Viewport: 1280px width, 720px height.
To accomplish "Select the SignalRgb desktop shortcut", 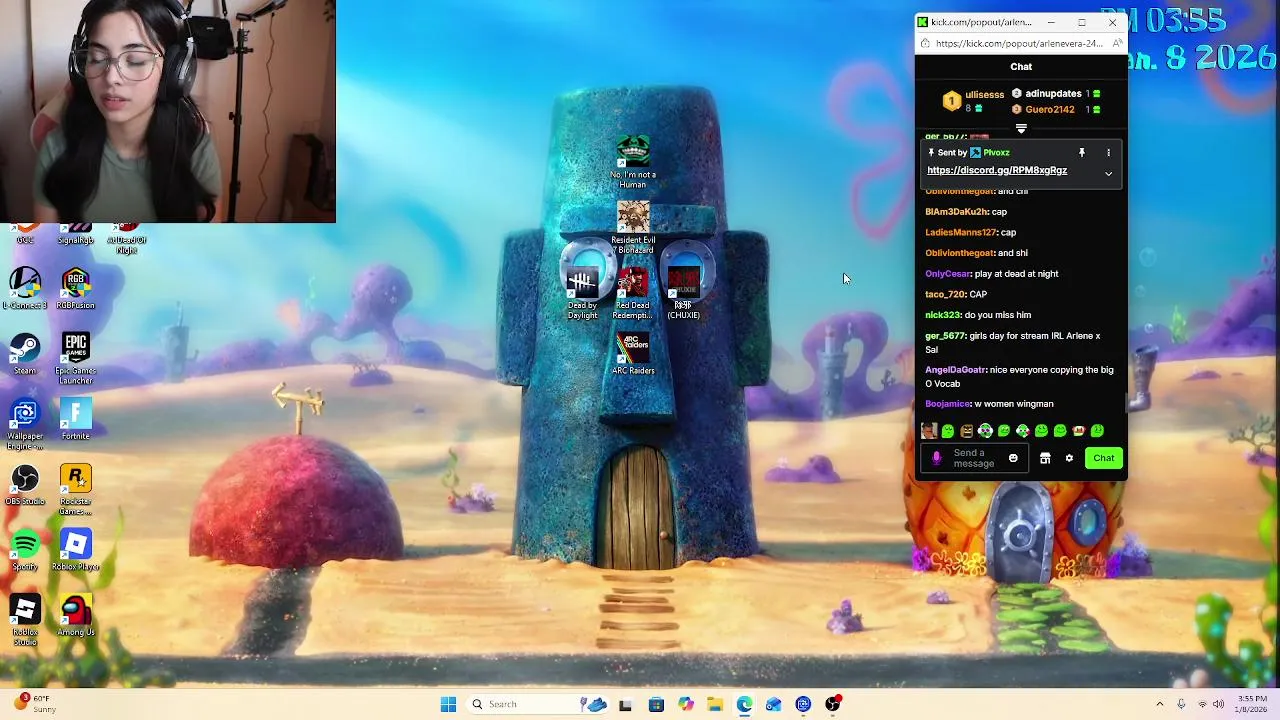I will coord(76,234).
